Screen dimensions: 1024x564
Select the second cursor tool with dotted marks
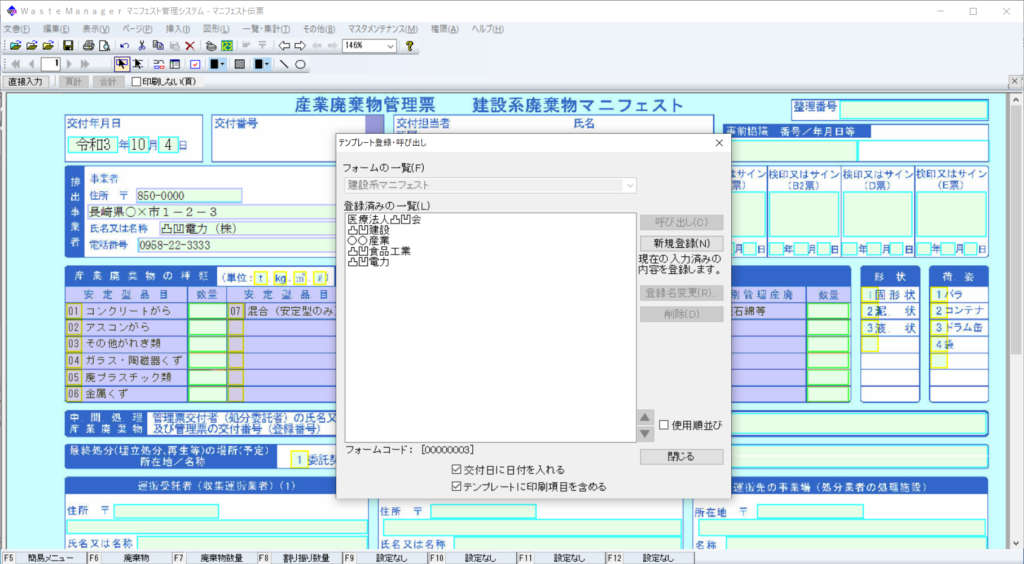137,64
